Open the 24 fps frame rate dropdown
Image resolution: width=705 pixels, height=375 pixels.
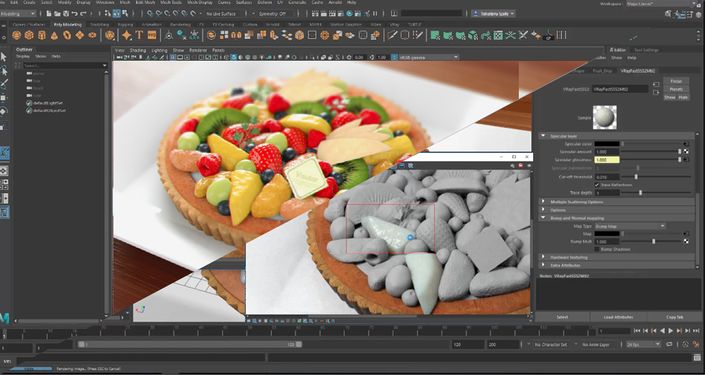[643, 344]
